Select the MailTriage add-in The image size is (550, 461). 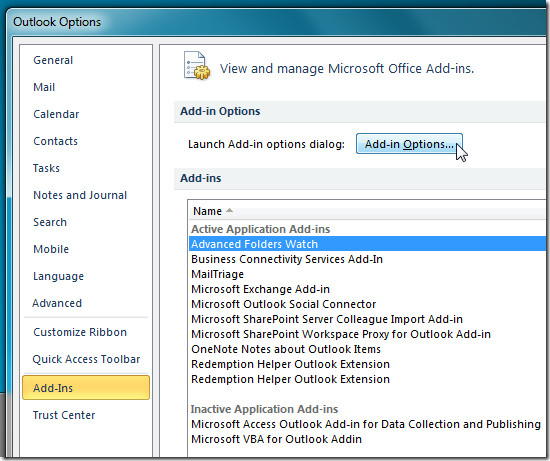[x=368, y=274]
